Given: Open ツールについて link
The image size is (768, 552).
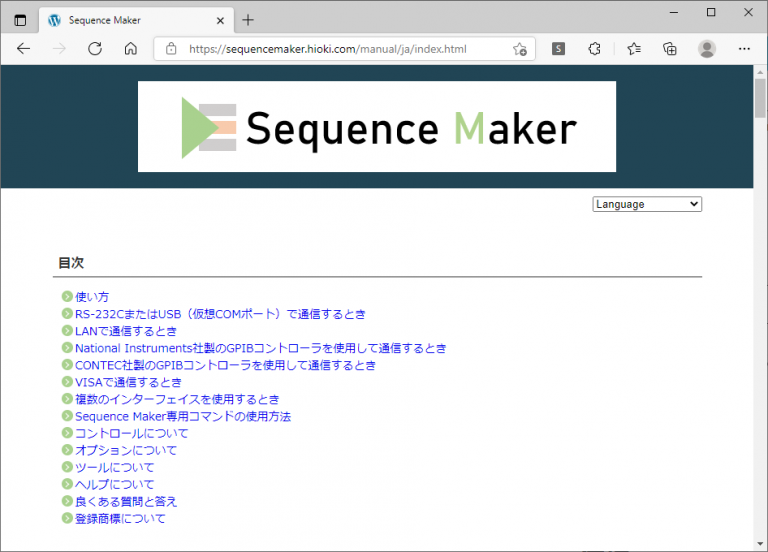Looking at the screenshot, I should point(115,467).
